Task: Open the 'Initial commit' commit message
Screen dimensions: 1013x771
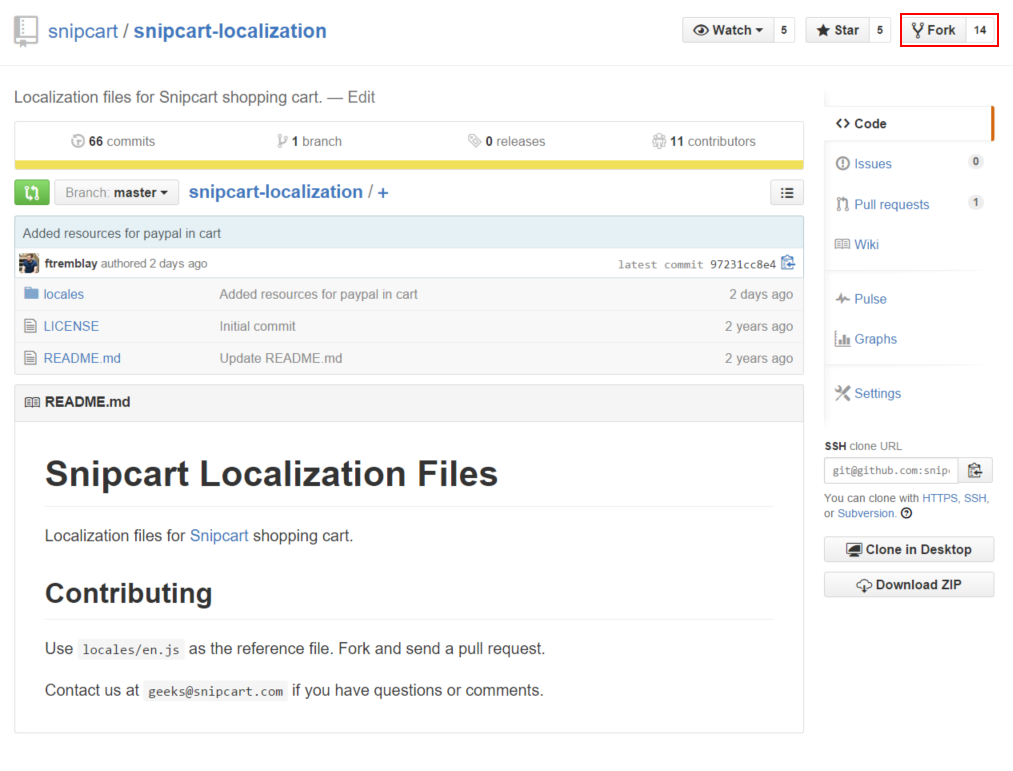Action: (x=257, y=326)
